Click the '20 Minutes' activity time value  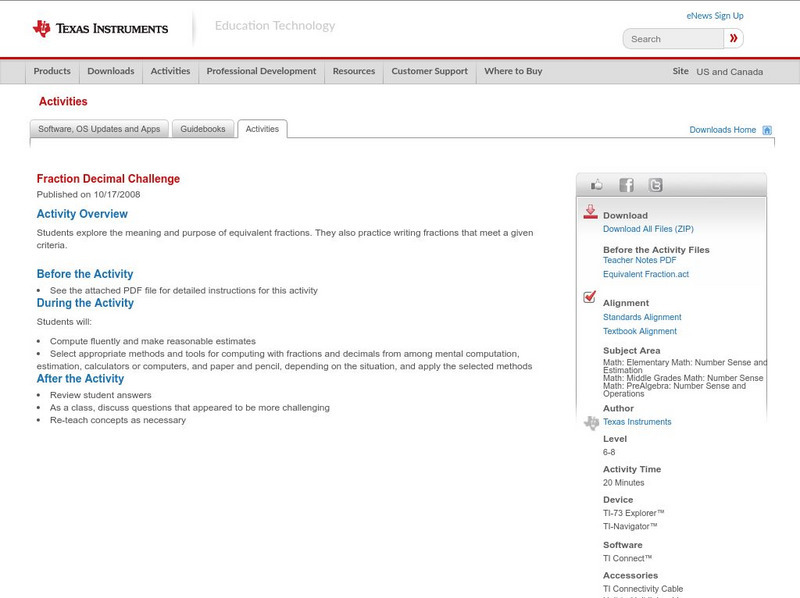tap(623, 483)
